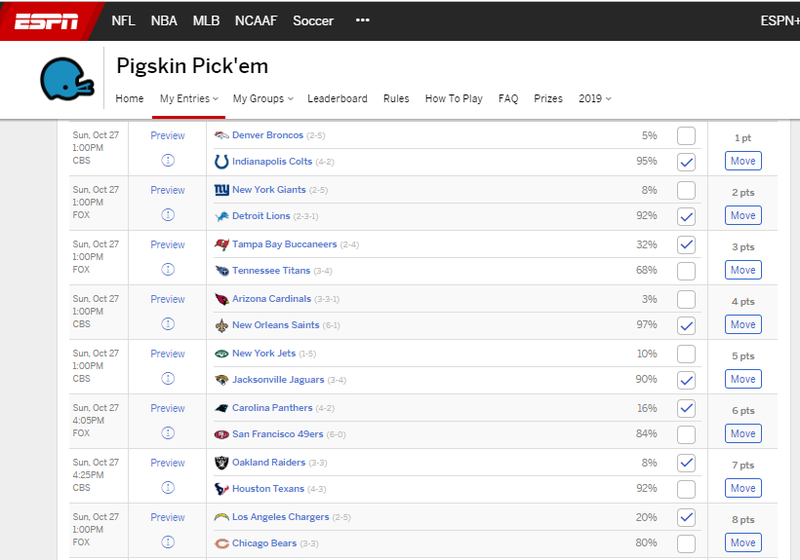
Task: Go to Pick'em Home tab
Action: point(129,98)
